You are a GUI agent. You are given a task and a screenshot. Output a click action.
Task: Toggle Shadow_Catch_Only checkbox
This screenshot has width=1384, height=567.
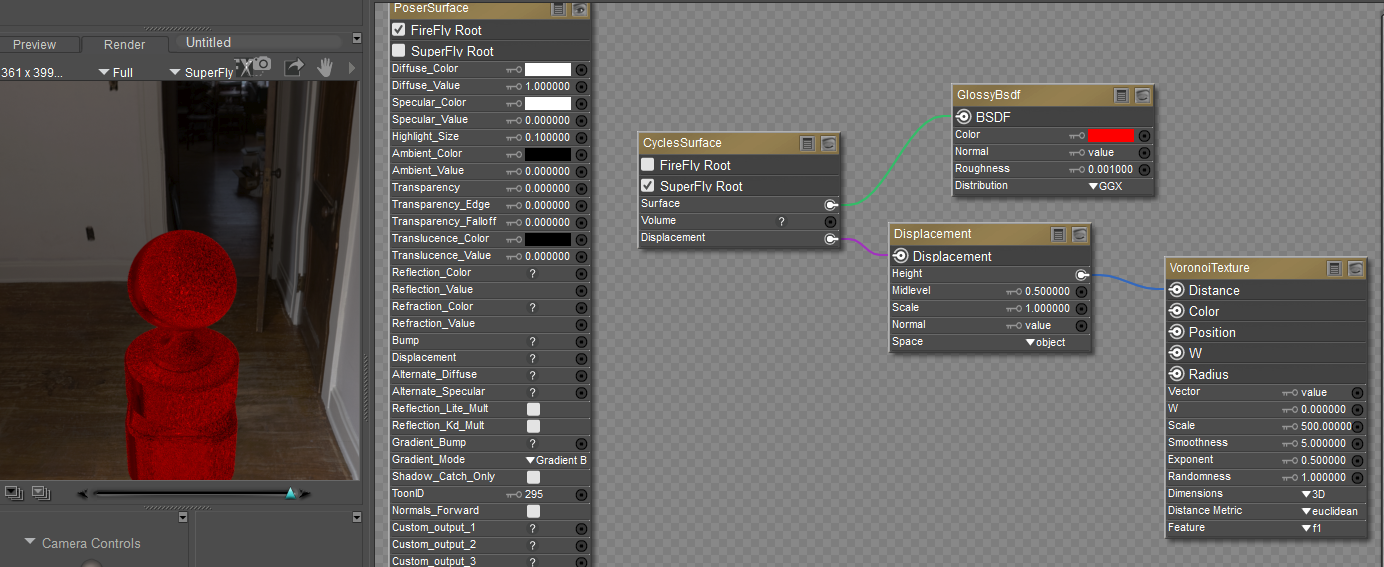(533, 477)
